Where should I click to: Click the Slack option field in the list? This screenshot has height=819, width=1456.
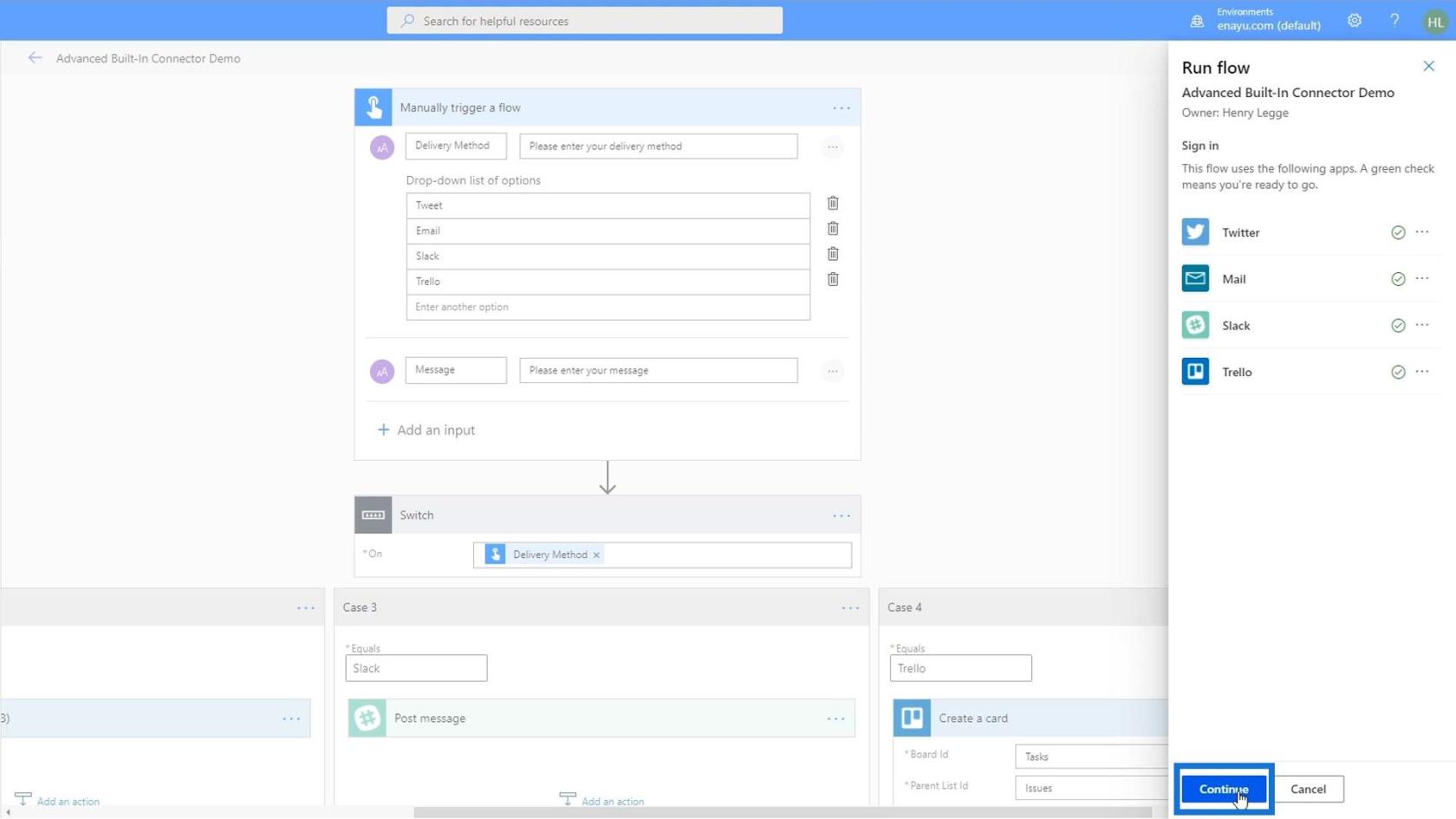[608, 256]
